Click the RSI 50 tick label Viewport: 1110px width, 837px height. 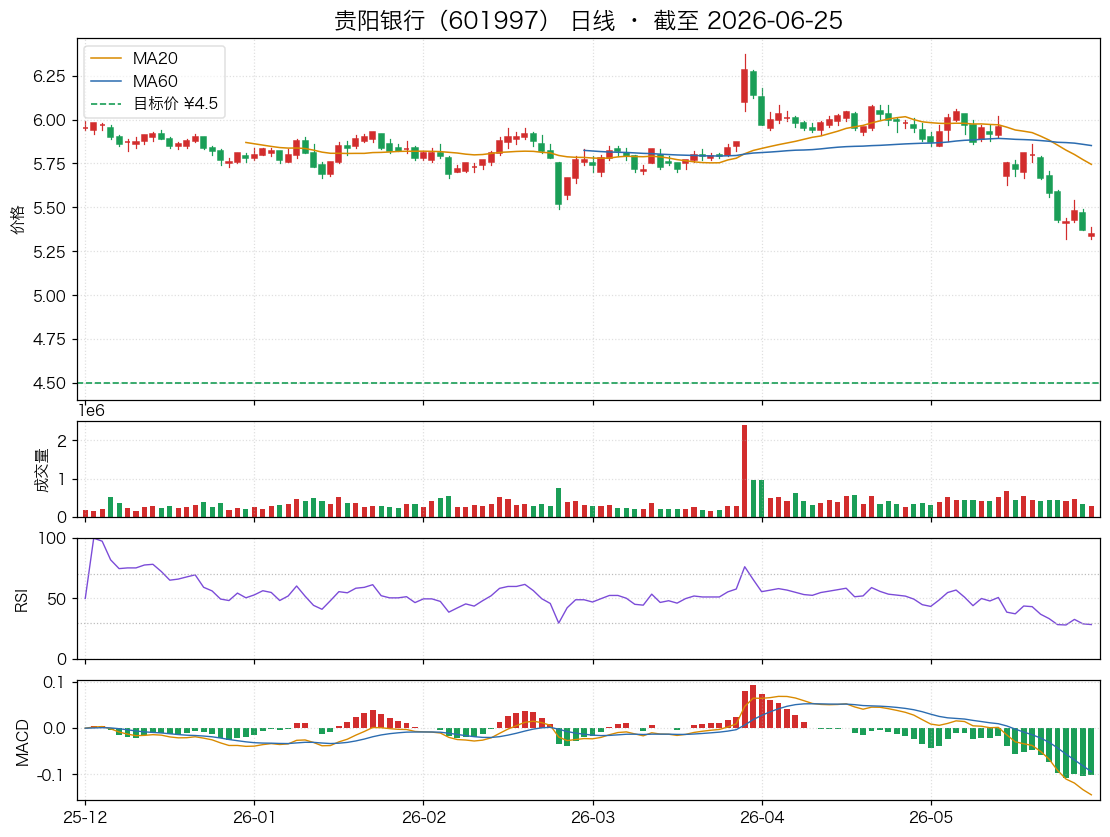[57, 599]
